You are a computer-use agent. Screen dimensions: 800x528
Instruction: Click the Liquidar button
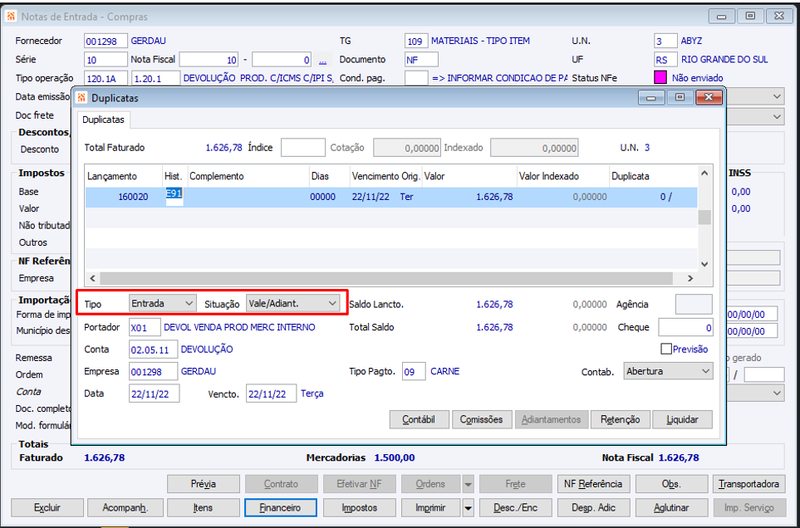click(x=682, y=419)
